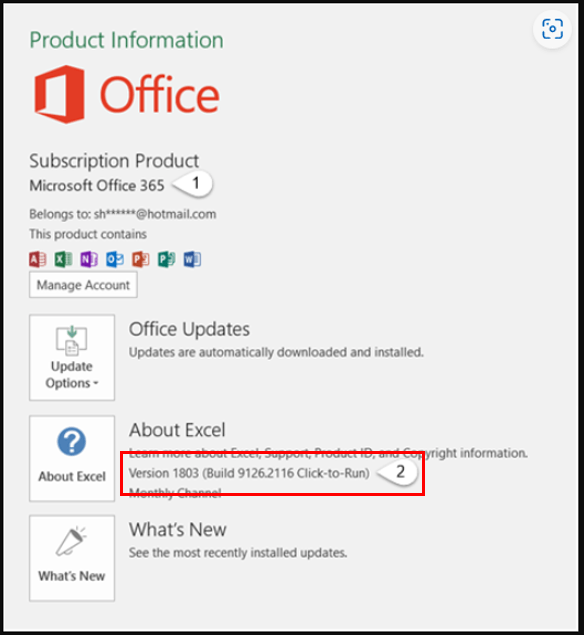
Task: Select the About Excel heading text
Action: tap(177, 430)
